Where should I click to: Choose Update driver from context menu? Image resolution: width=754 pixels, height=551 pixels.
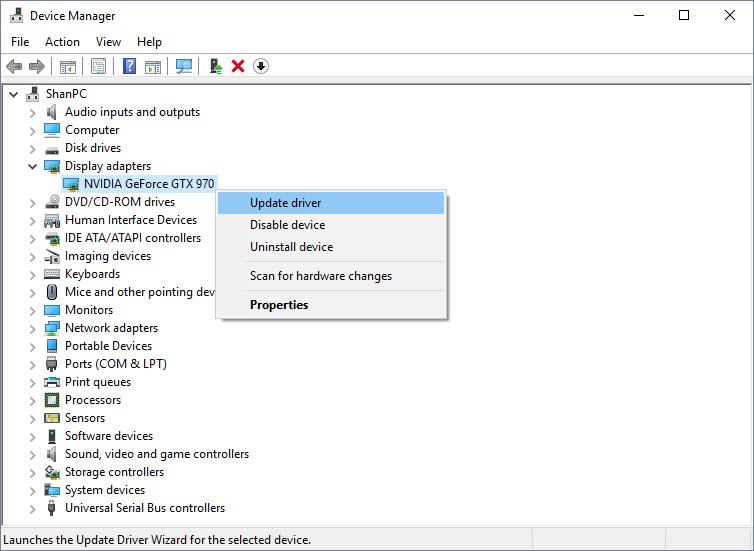point(331,203)
